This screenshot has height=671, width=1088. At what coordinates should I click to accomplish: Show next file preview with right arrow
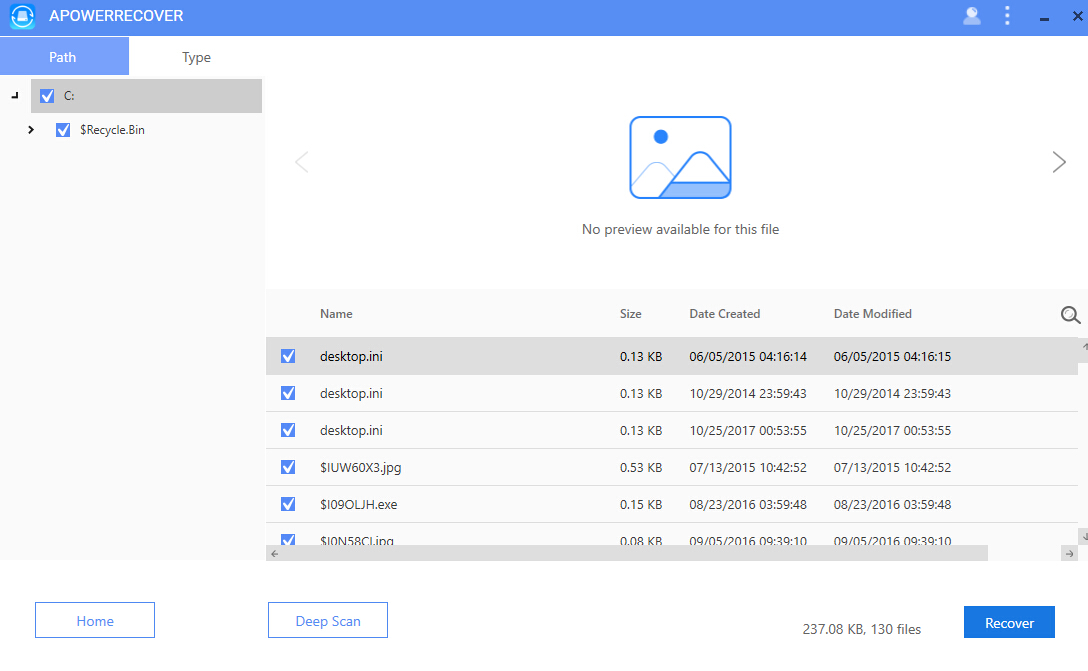[x=1059, y=162]
